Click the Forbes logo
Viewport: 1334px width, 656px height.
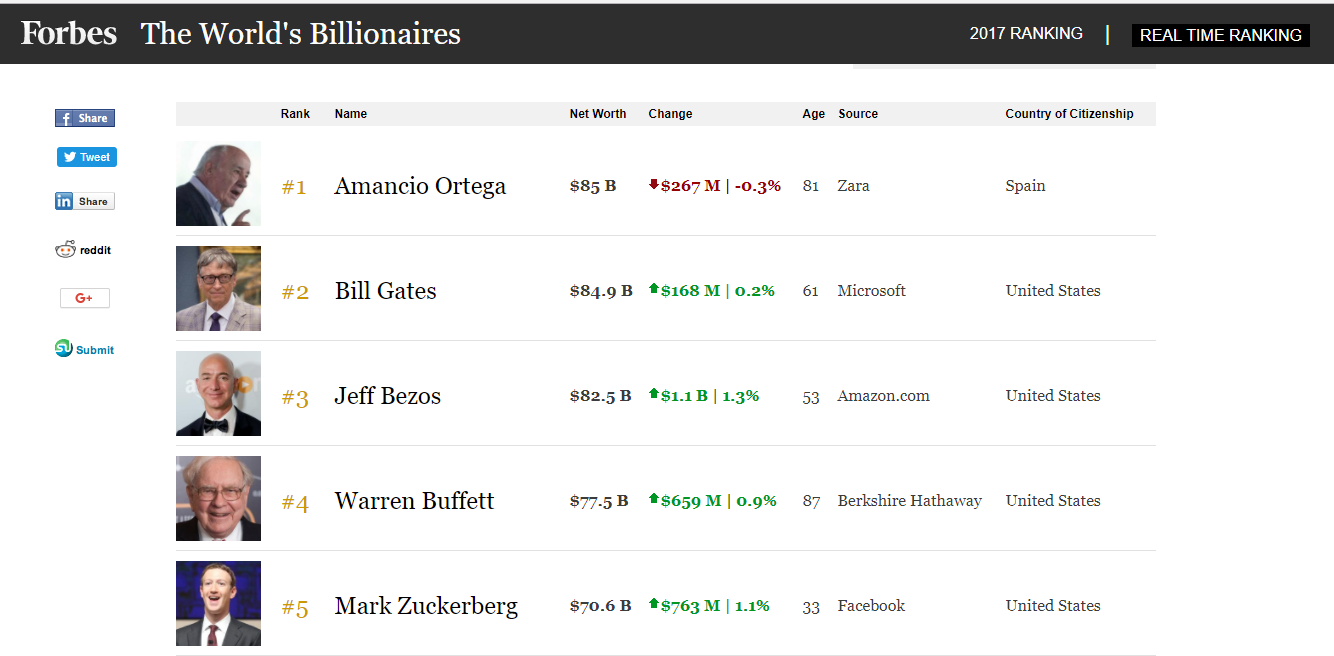69,33
